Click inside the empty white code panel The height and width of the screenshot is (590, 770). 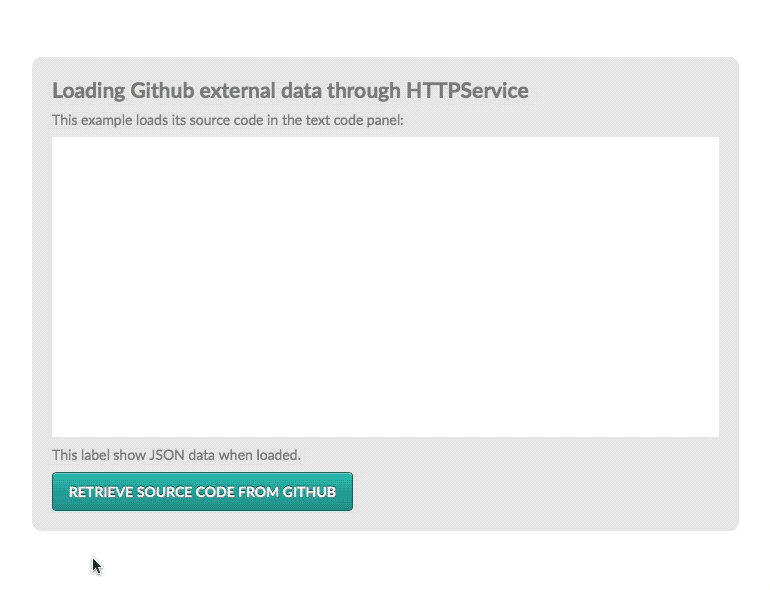click(385, 287)
